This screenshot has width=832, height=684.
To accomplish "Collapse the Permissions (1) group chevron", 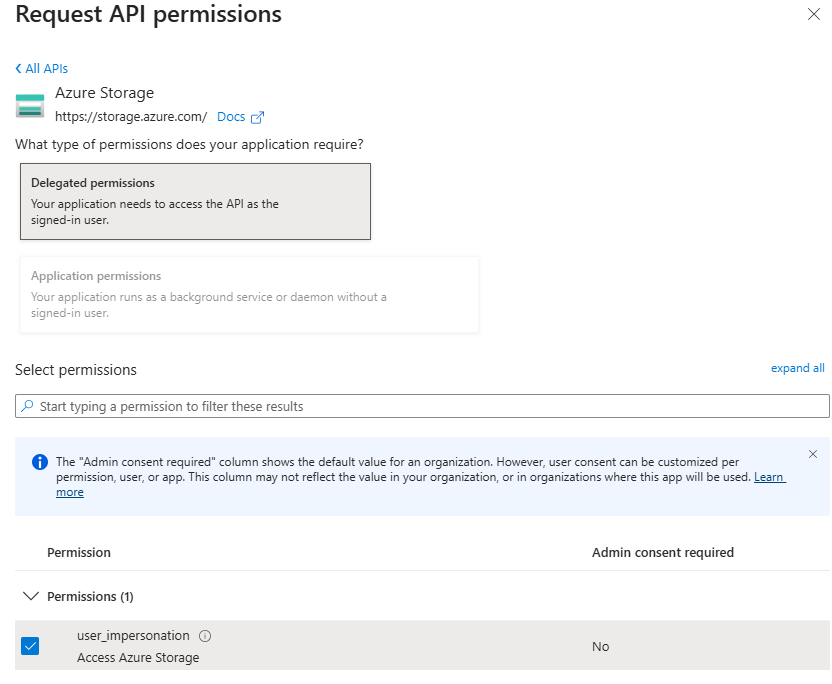I will coord(31,596).
